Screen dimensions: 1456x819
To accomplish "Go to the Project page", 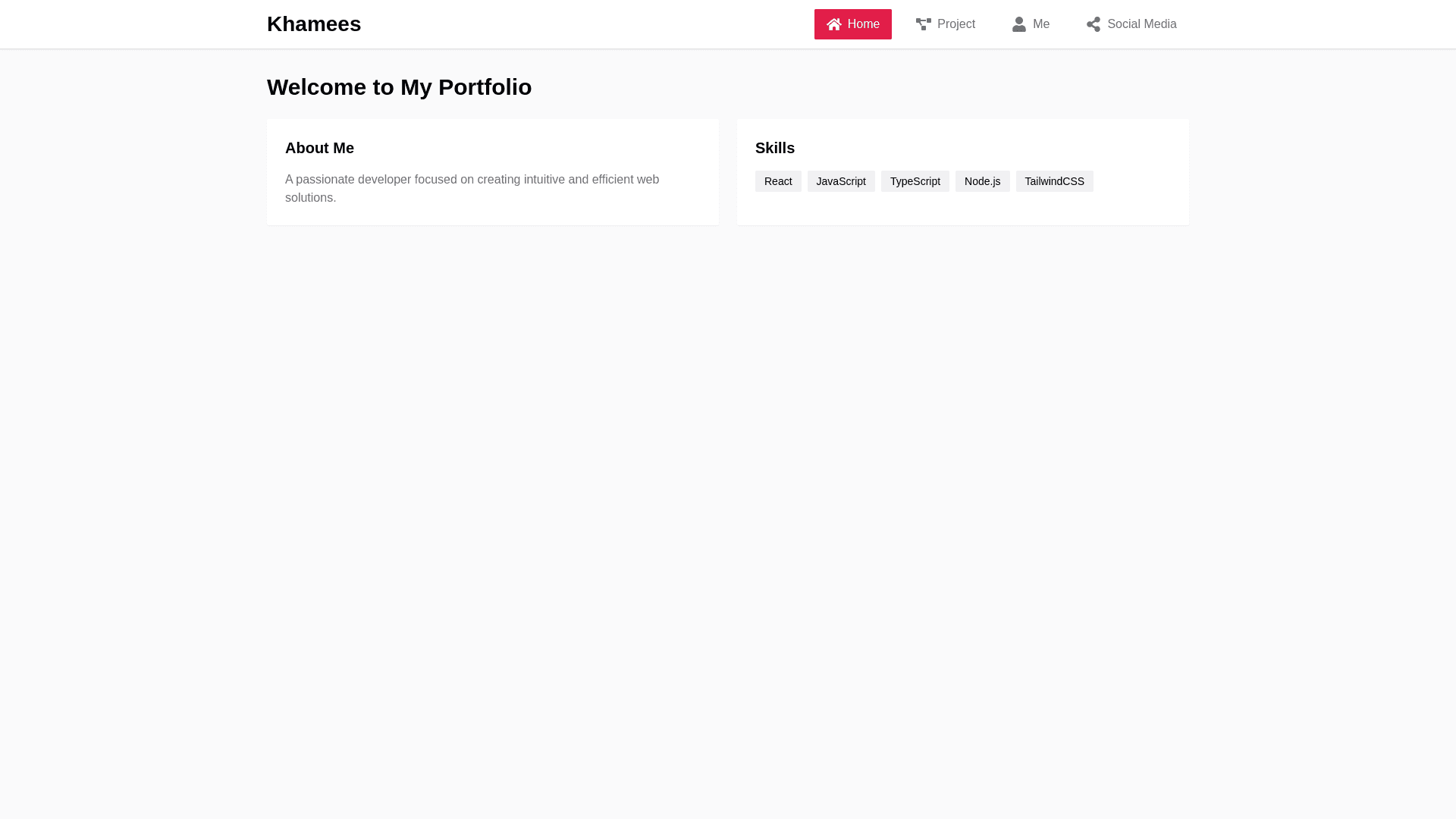I will tap(955, 24).
